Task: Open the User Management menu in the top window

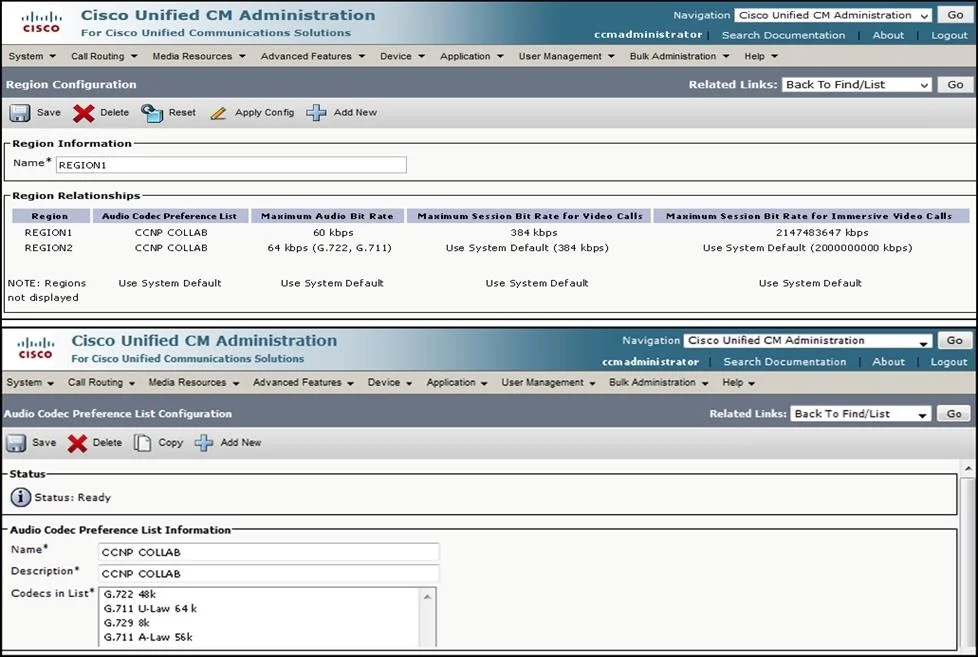Action: coord(566,56)
